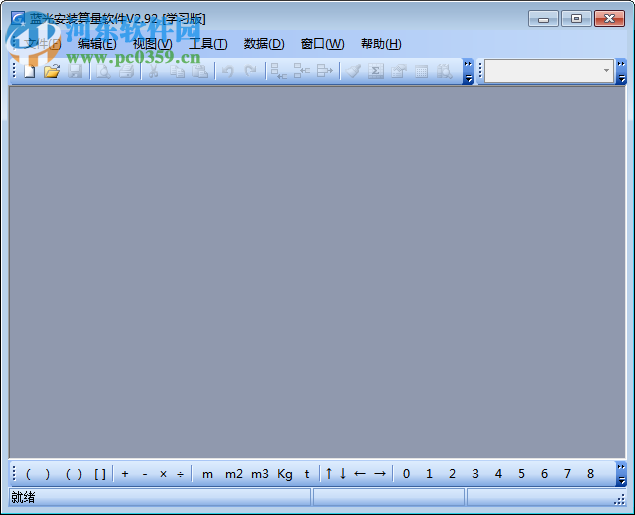Click the Save floppy disk icon
The width and height of the screenshot is (635, 515).
(x=75, y=71)
